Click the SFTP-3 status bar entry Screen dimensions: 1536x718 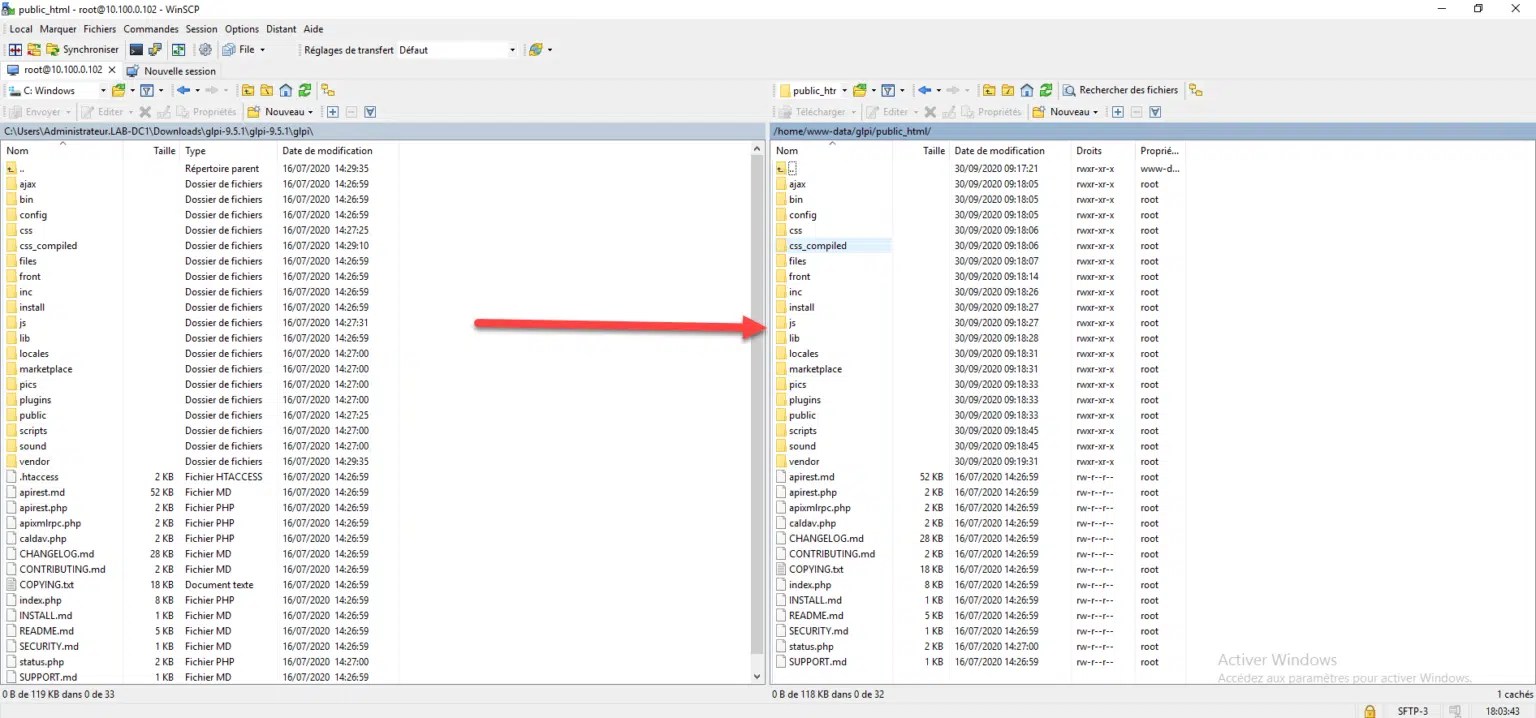click(x=1414, y=711)
